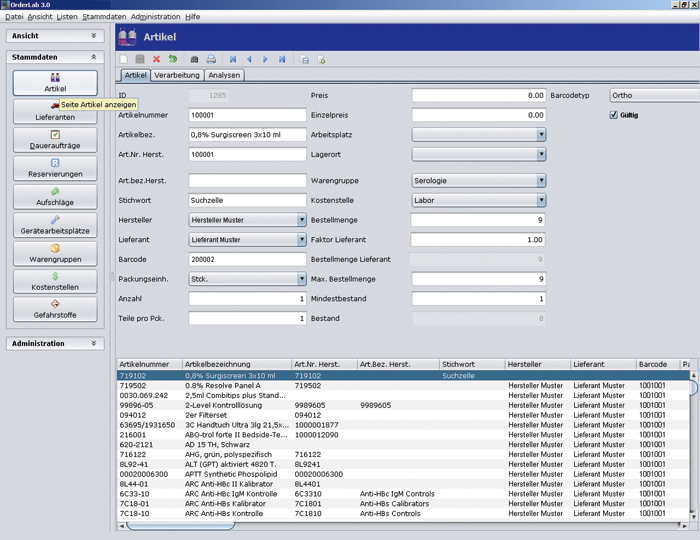The image size is (700, 540).
Task: Jump to last record navigation icon
Action: pos(282,60)
